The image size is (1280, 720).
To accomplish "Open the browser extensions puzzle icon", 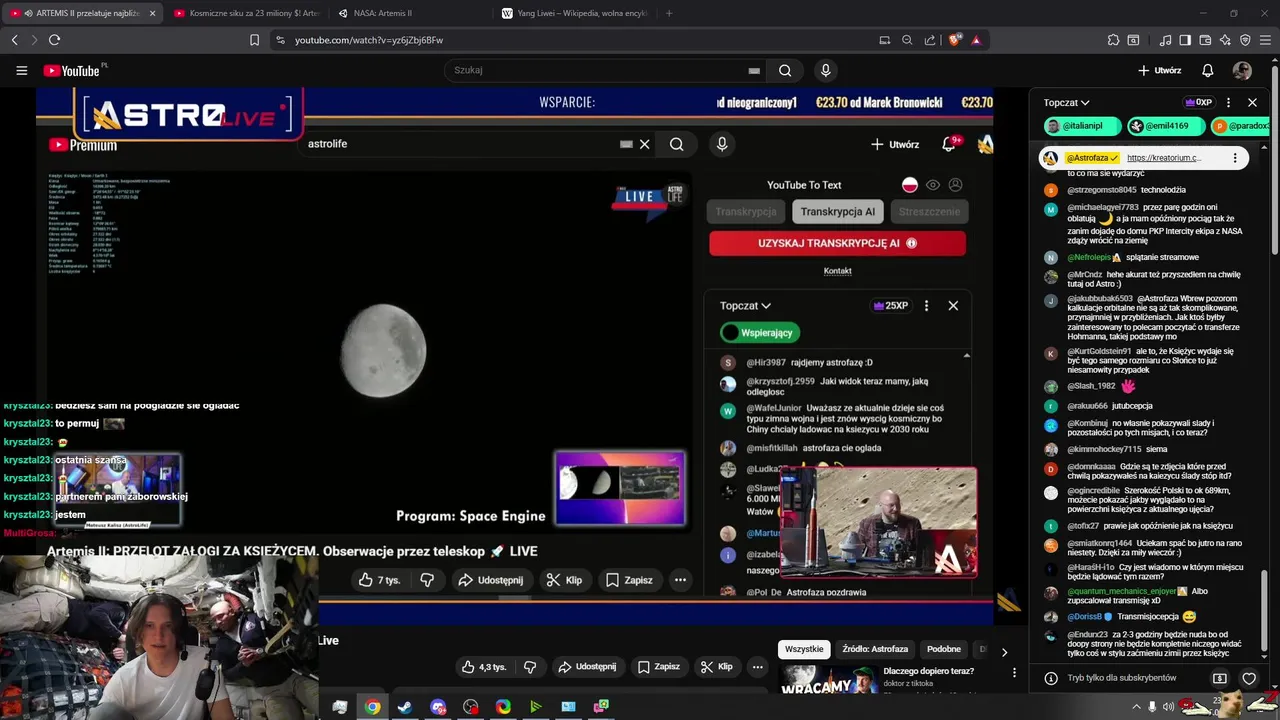I will click(x=1113, y=40).
